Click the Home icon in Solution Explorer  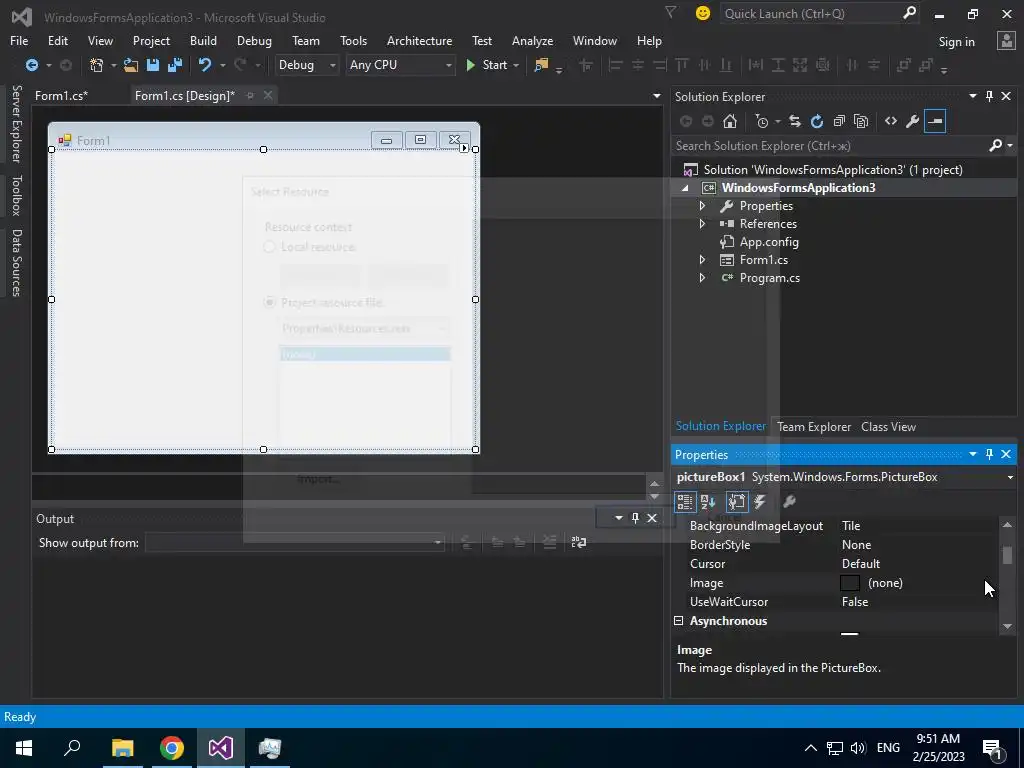pos(730,121)
